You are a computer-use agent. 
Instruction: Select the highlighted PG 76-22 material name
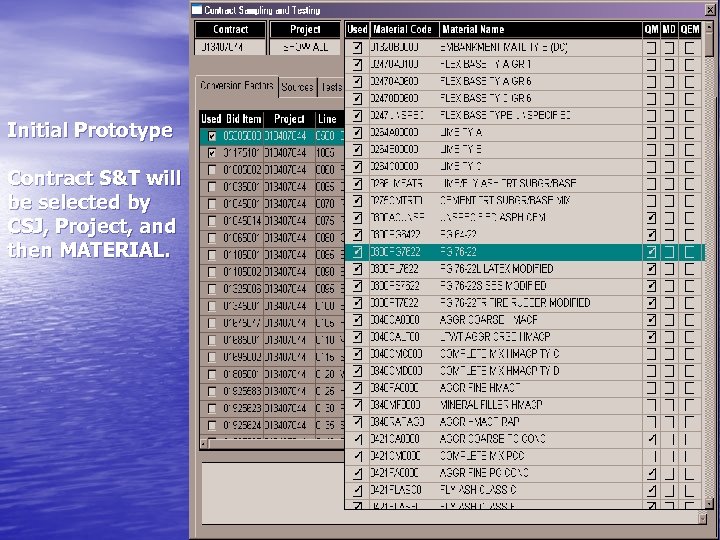pyautogui.click(x=458, y=252)
